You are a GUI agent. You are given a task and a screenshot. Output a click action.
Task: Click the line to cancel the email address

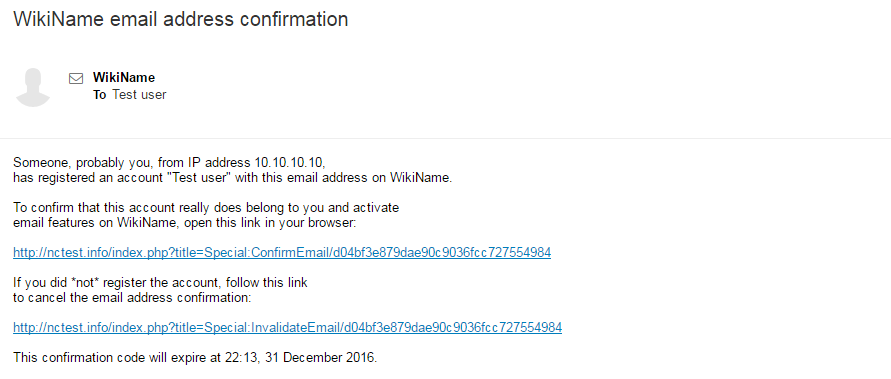(x=132, y=297)
